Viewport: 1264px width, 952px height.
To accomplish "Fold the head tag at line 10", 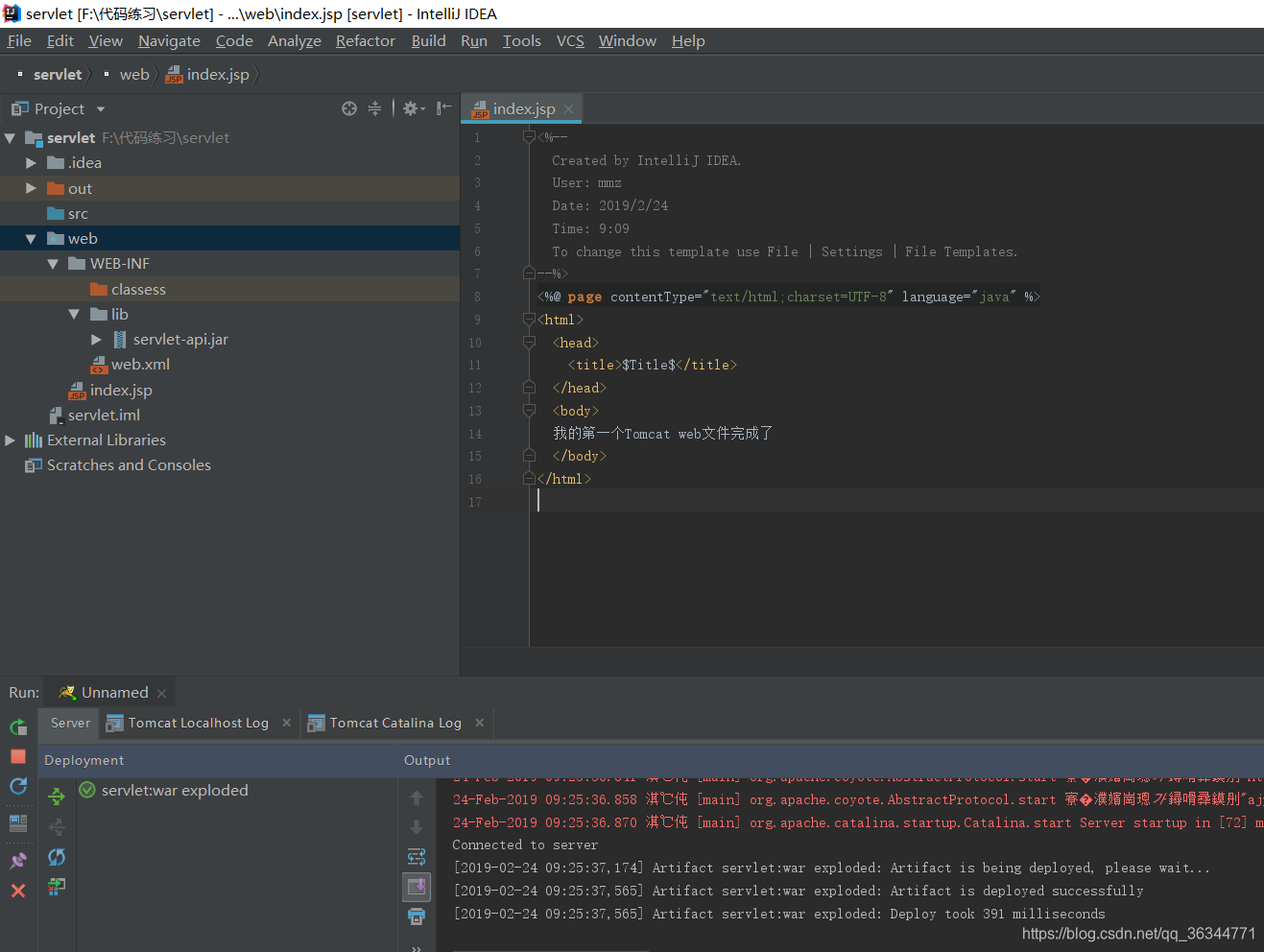I will 529,343.
